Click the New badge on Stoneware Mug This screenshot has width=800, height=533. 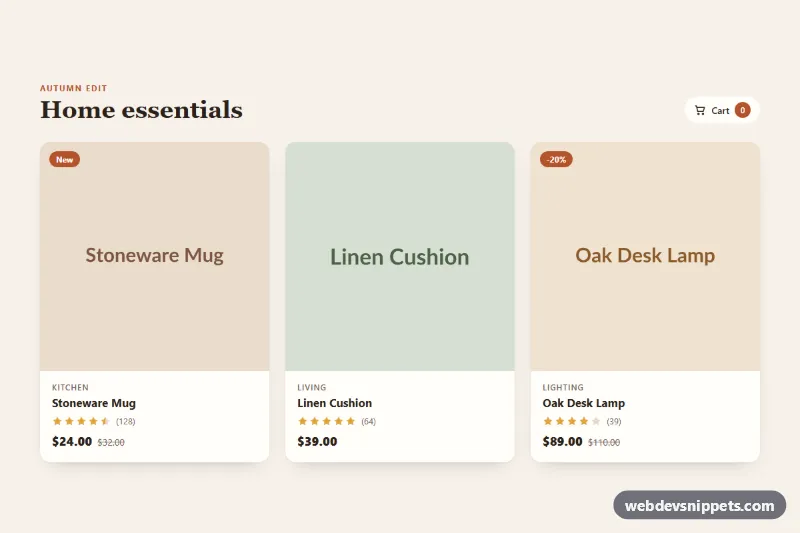[x=64, y=160]
